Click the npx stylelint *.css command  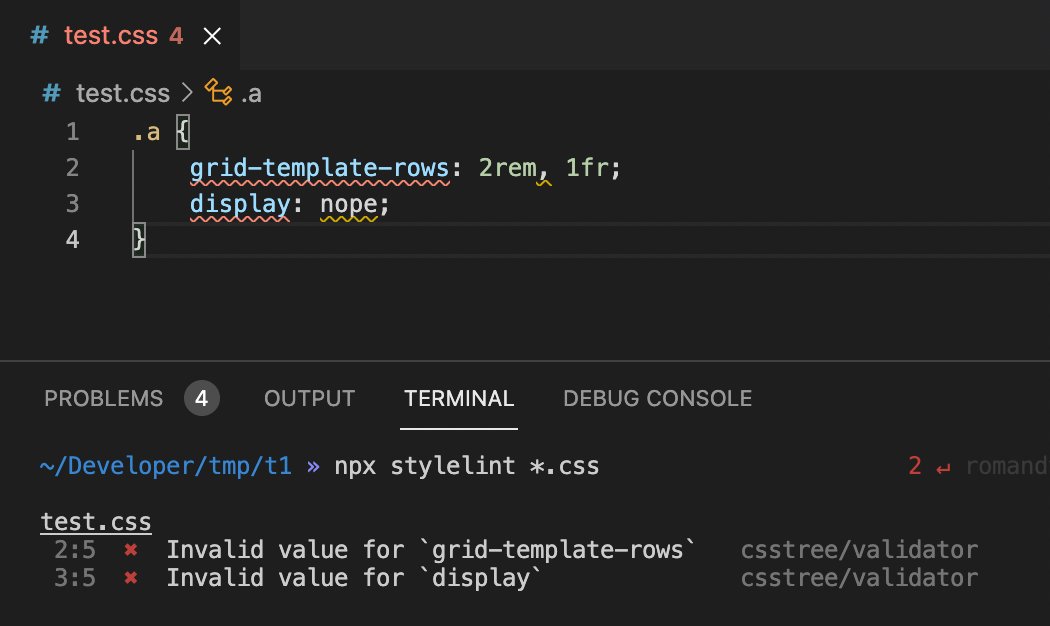click(x=467, y=466)
